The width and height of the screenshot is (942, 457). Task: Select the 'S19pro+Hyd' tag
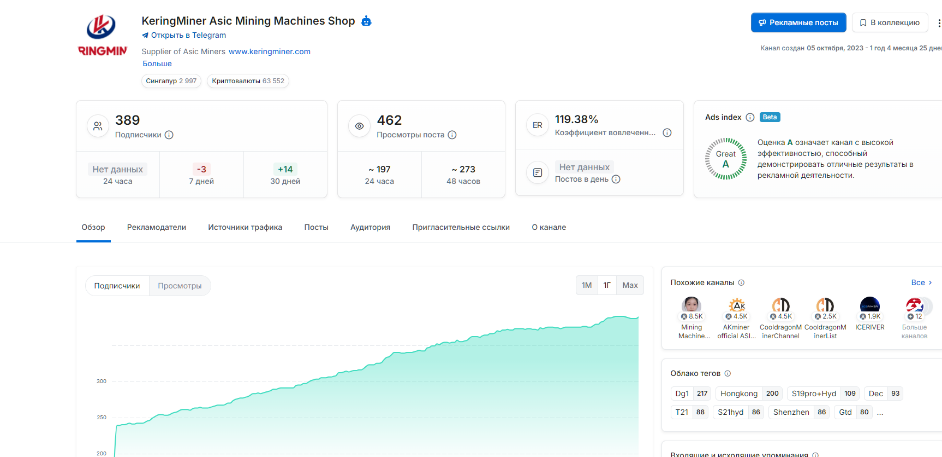[x=823, y=394]
